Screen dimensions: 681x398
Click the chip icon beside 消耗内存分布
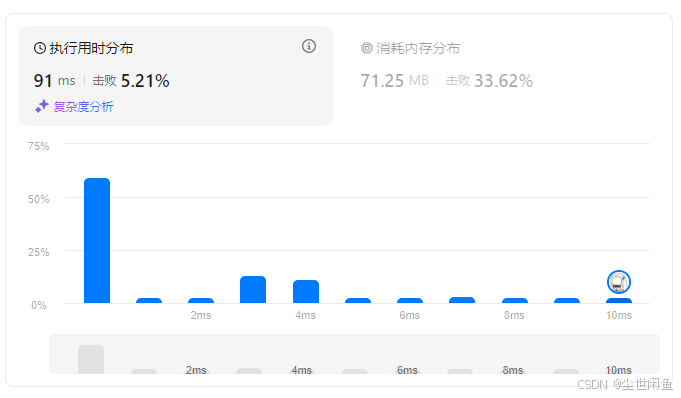click(x=367, y=48)
